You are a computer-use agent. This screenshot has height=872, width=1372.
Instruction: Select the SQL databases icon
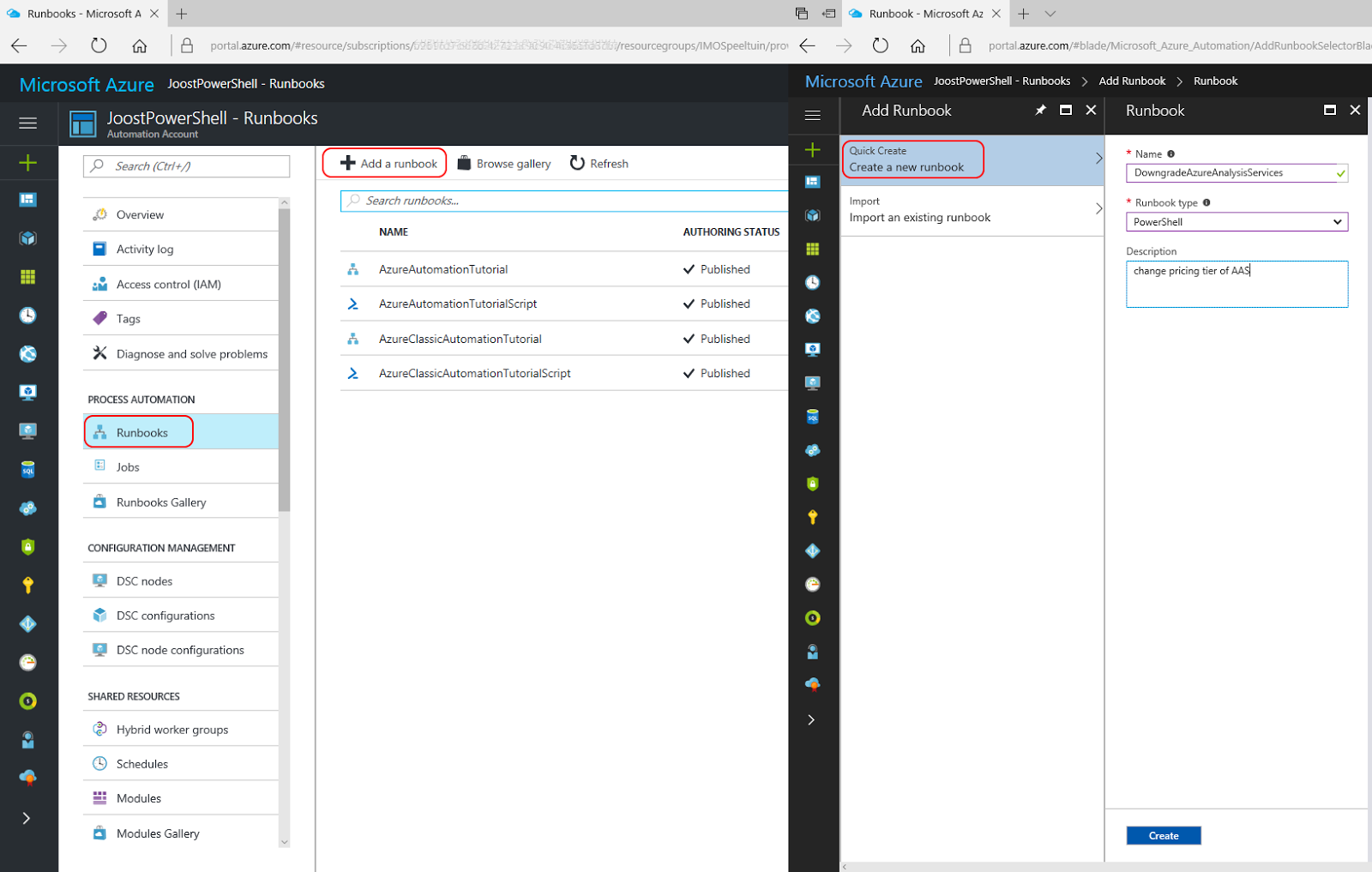[28, 469]
